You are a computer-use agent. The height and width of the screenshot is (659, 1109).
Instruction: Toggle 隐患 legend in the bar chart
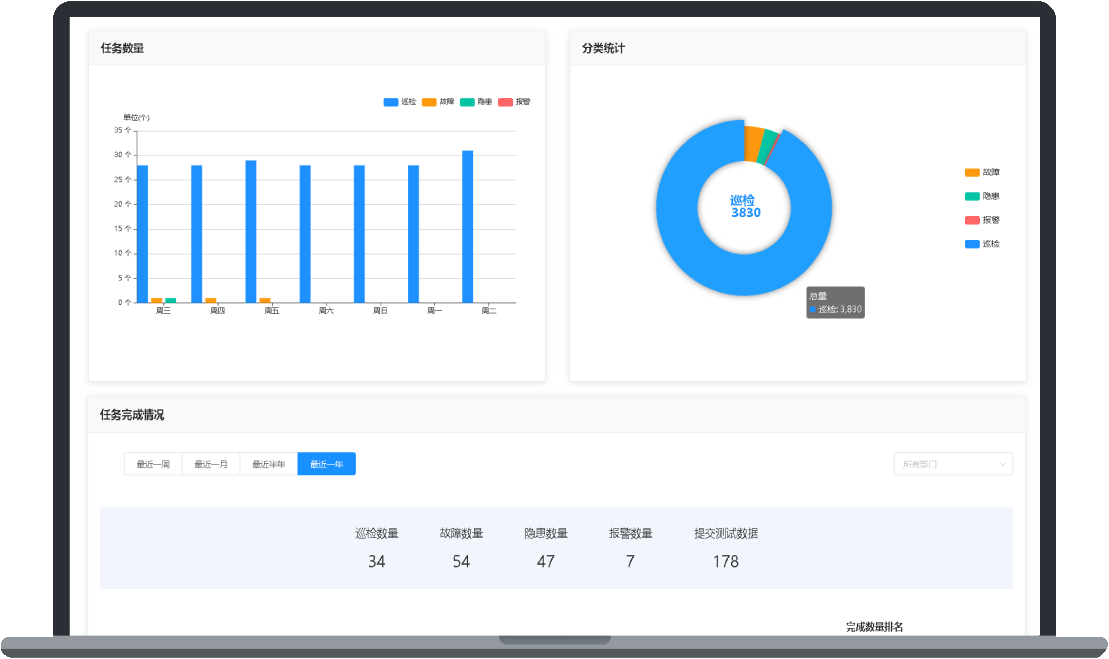pos(476,102)
